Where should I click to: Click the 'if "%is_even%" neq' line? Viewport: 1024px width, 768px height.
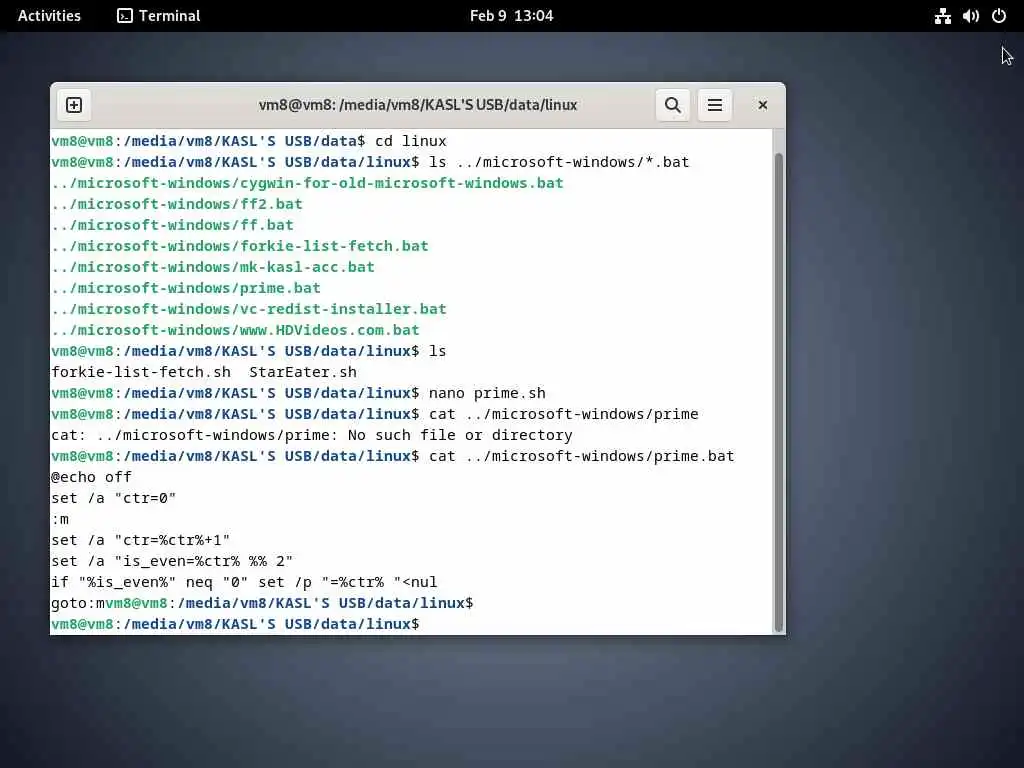click(x=244, y=581)
